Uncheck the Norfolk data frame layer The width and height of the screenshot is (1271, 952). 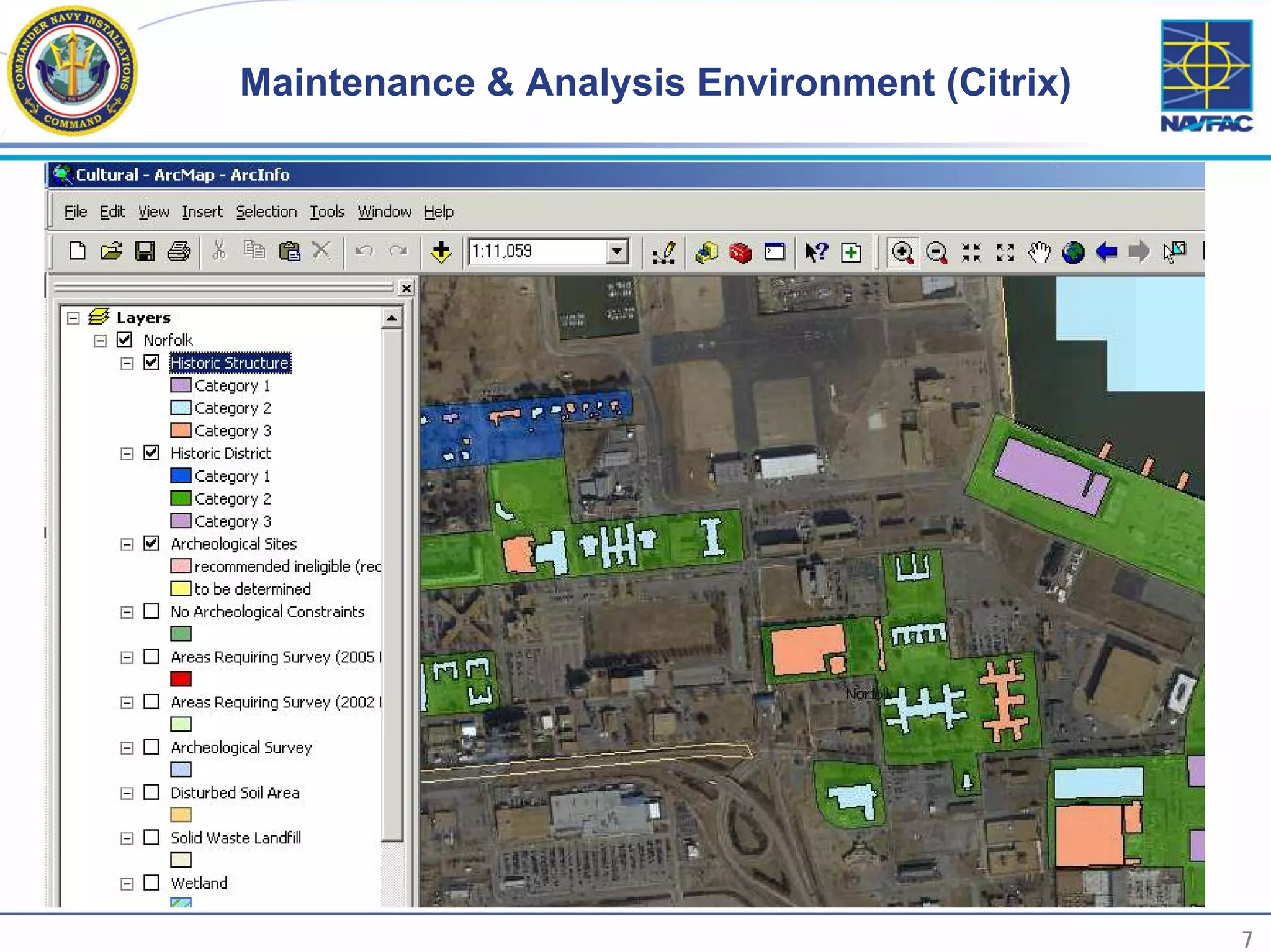tap(125, 339)
